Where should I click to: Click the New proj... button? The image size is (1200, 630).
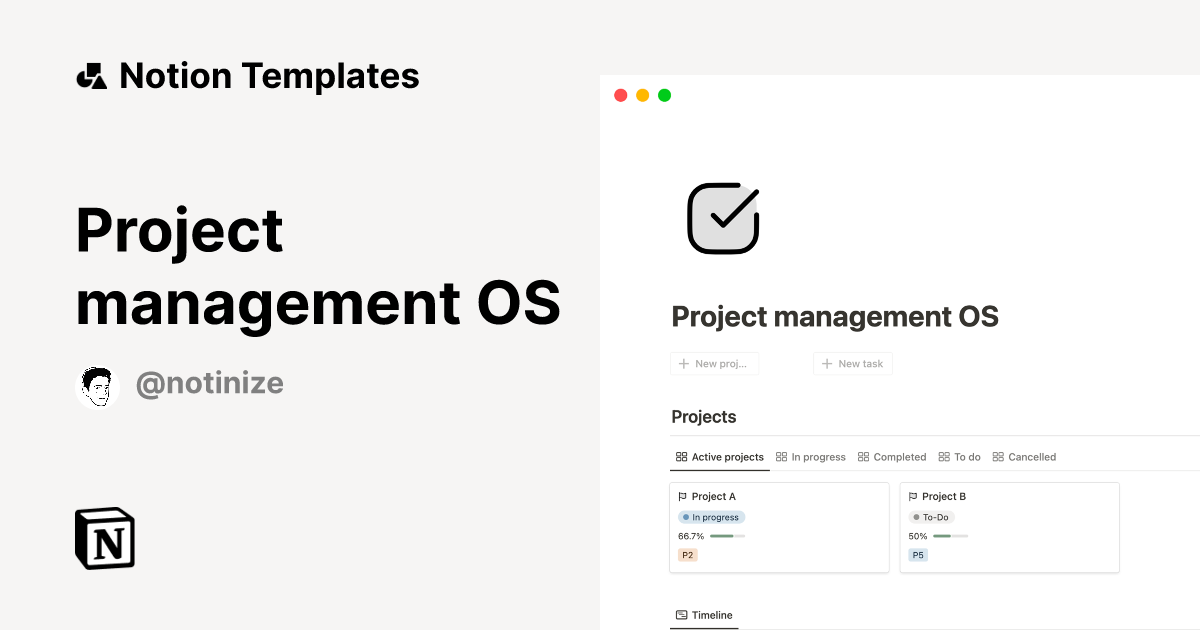(714, 363)
